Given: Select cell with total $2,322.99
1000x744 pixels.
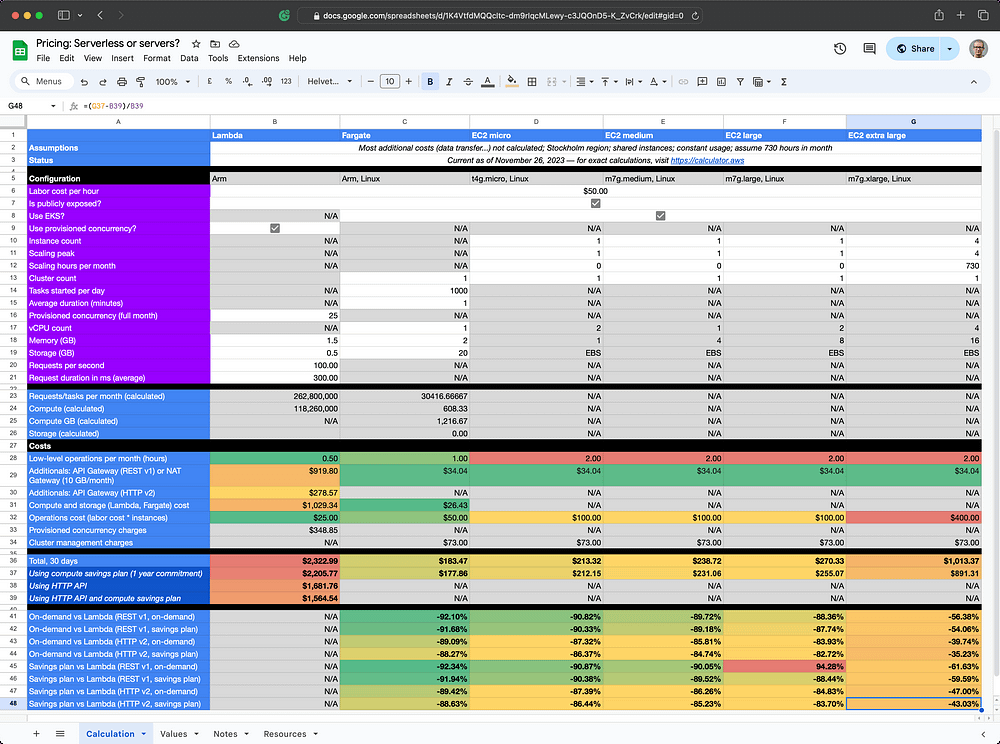Looking at the screenshot, I should (x=275, y=561).
